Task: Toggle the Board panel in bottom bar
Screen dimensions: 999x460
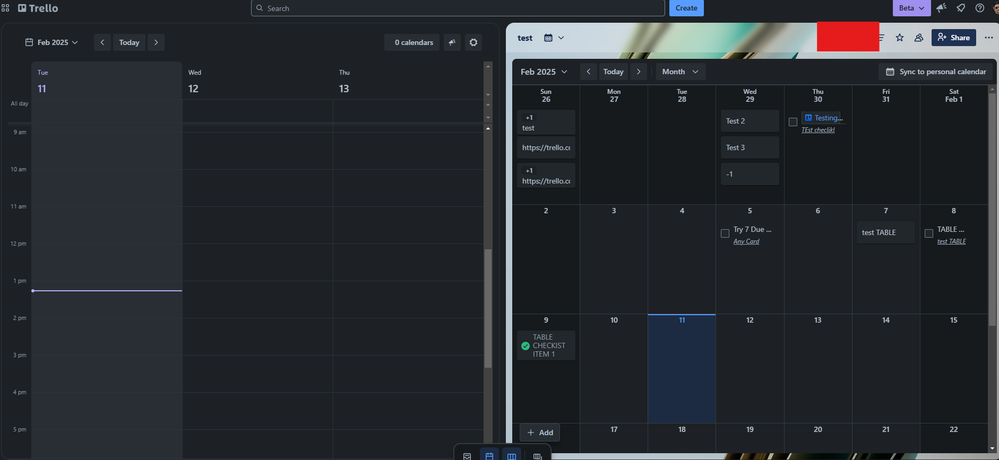Action: [512, 456]
